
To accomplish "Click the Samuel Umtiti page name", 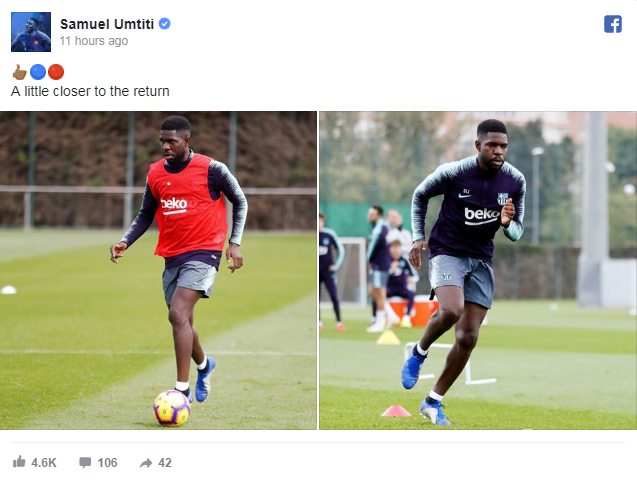I will tap(107, 24).
